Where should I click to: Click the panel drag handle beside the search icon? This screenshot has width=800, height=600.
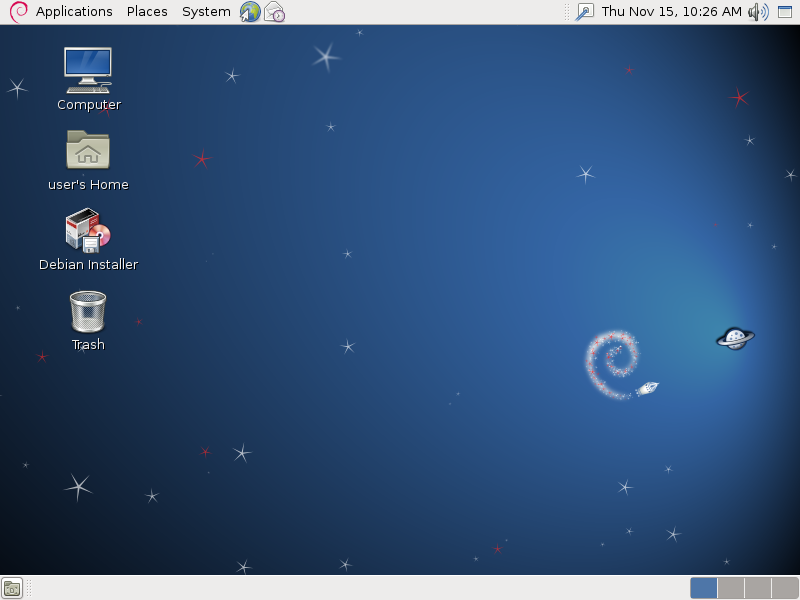[x=567, y=12]
